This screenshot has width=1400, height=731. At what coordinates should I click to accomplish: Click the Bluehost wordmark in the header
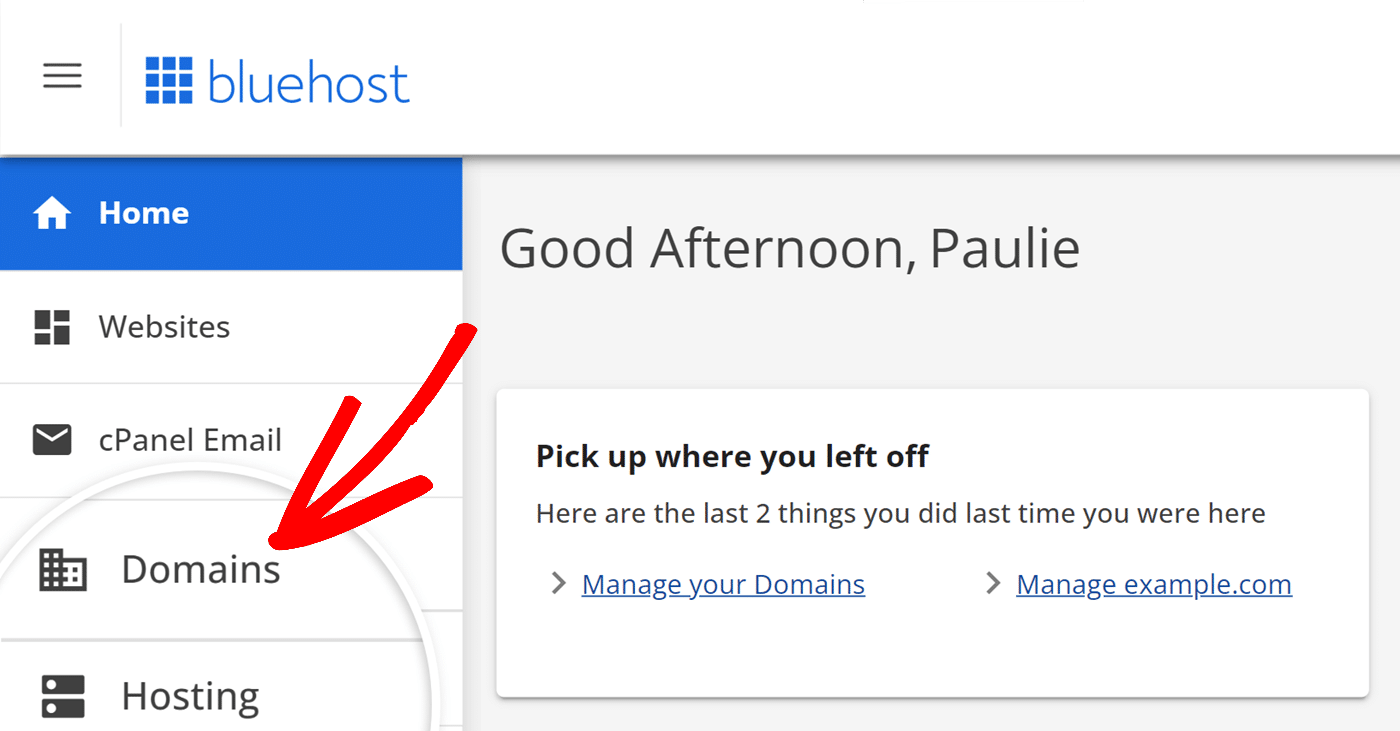(307, 82)
